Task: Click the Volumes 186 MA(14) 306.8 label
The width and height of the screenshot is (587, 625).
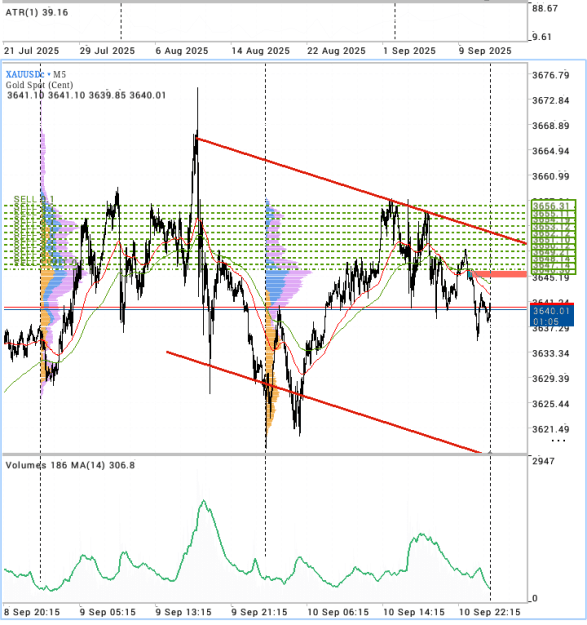Action: click(x=70, y=465)
